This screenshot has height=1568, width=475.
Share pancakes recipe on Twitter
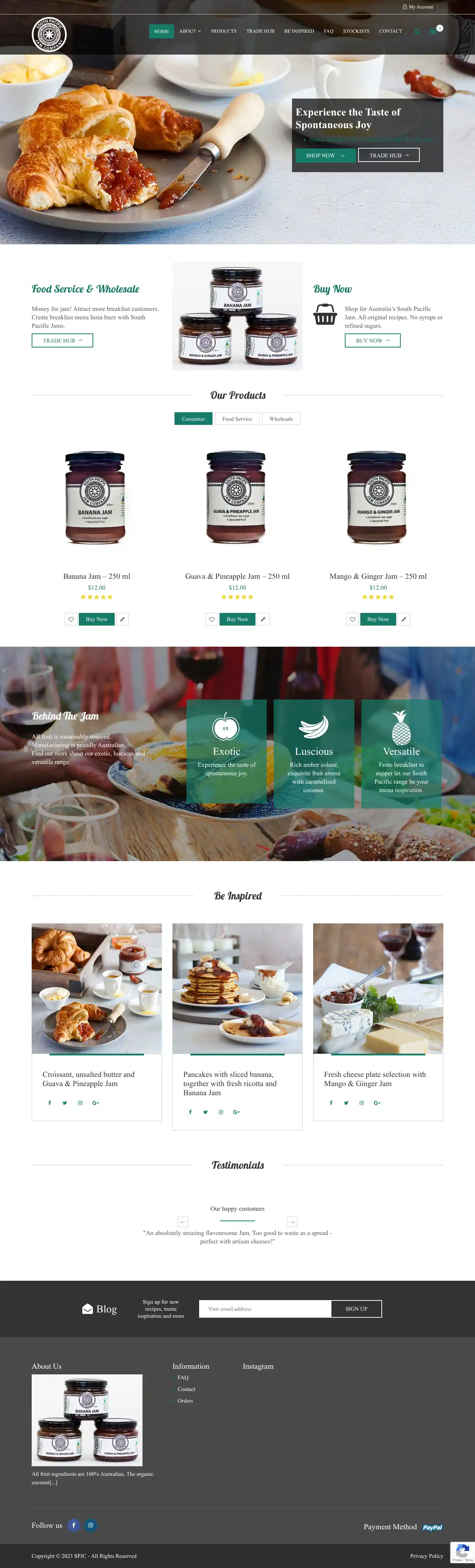click(x=205, y=1111)
